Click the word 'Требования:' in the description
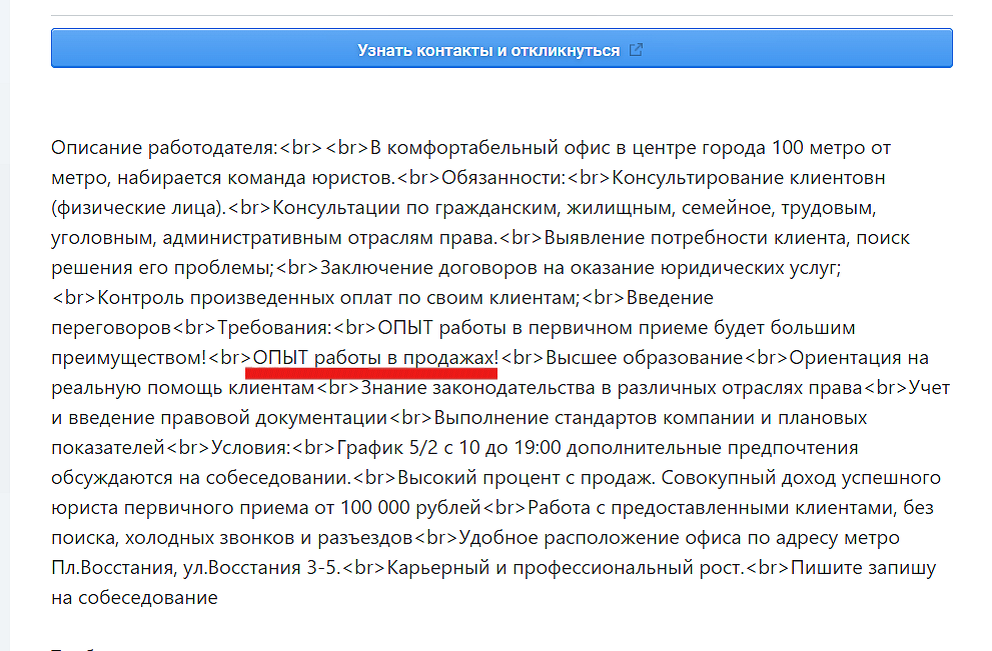The width and height of the screenshot is (992, 651). [x=275, y=327]
